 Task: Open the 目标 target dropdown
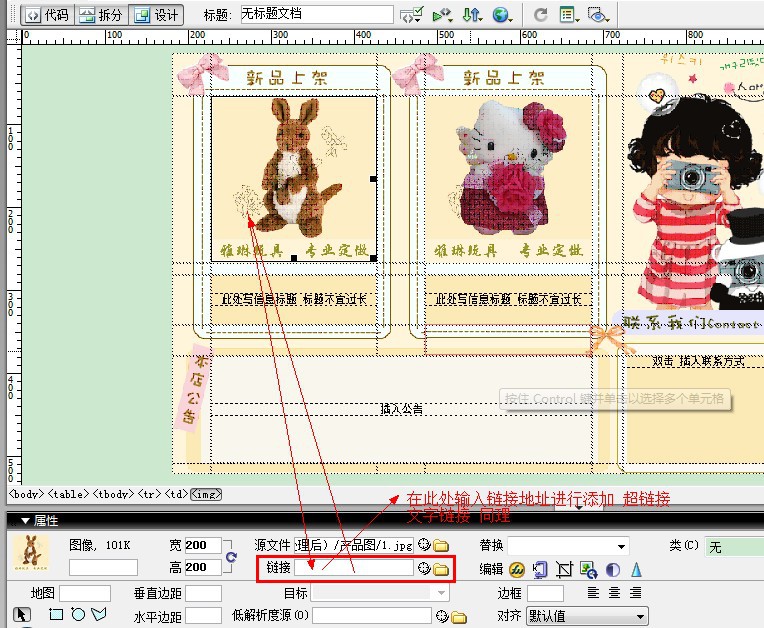380,593
